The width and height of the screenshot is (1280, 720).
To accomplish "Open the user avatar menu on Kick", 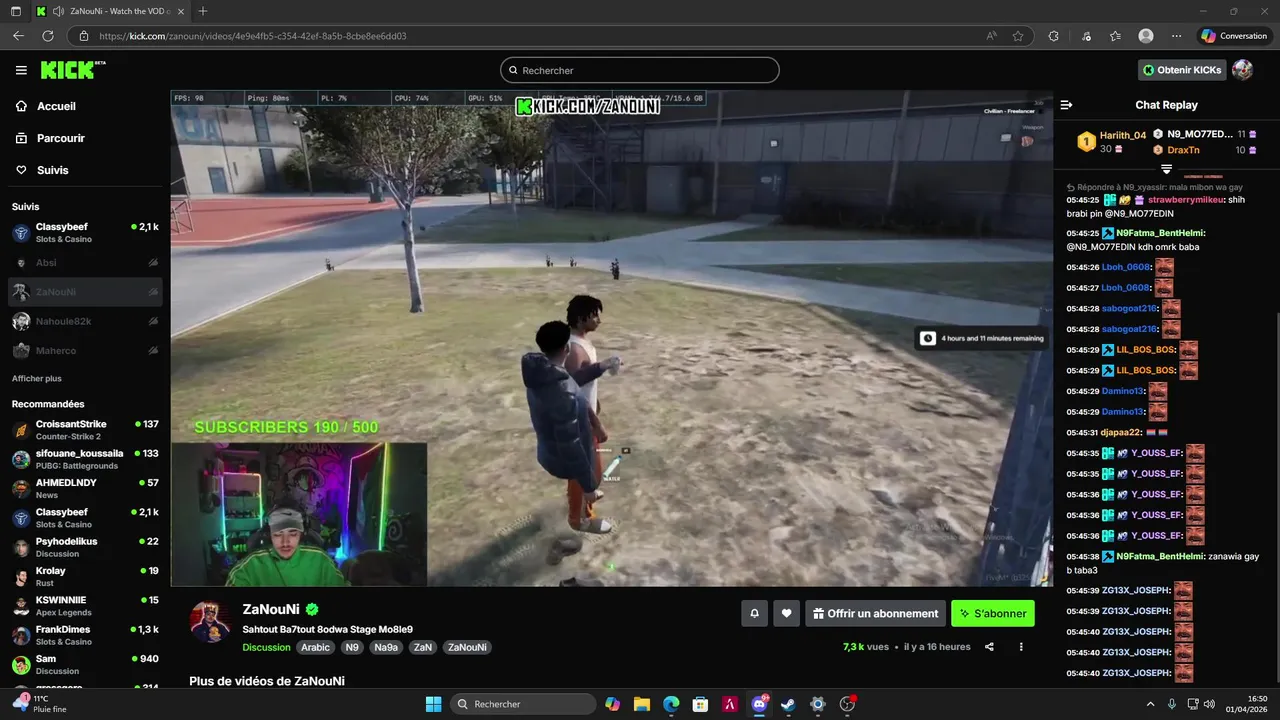I will coord(1243,70).
